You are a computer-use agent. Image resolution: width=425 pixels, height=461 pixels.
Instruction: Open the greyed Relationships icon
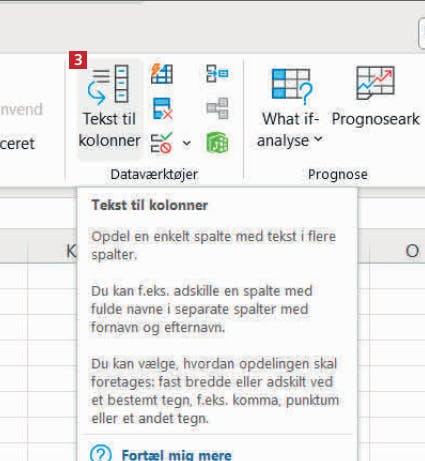click(217, 108)
